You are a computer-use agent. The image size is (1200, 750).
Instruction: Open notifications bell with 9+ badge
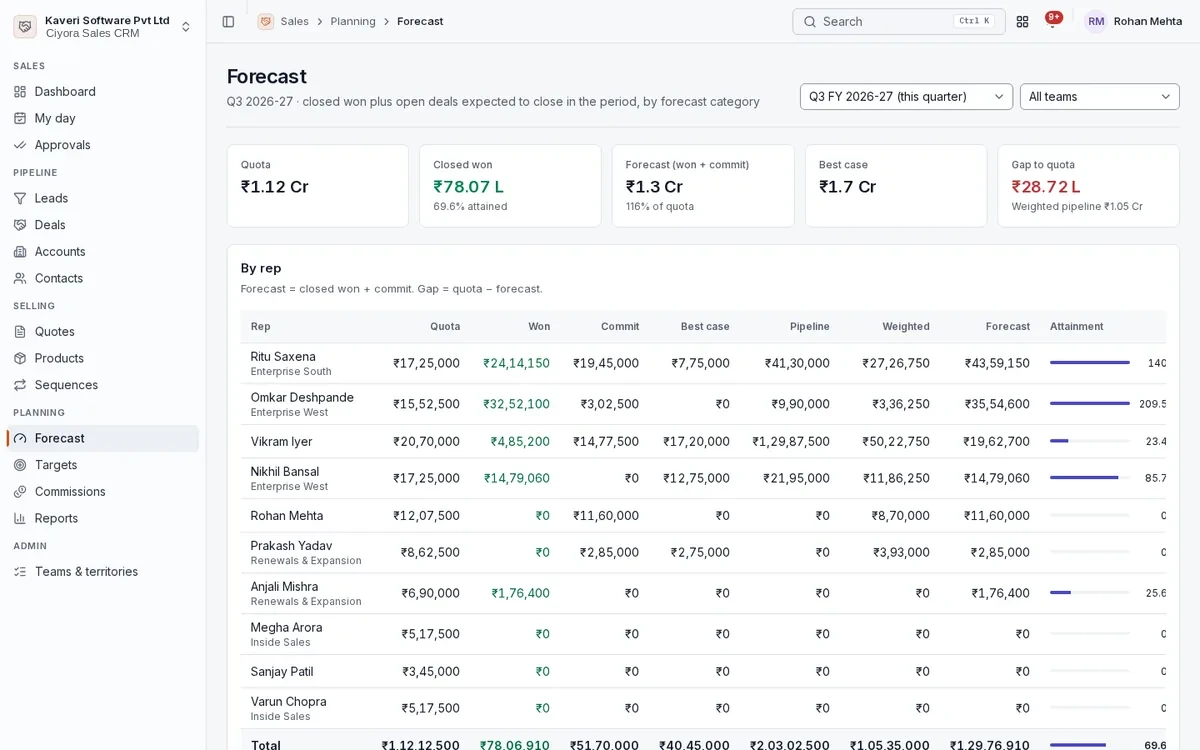(x=1052, y=21)
